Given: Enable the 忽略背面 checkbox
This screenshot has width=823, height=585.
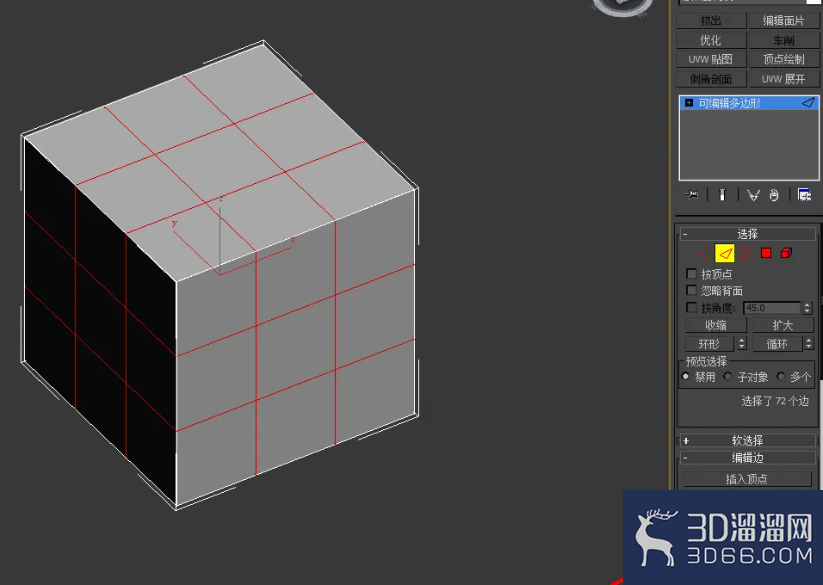Looking at the screenshot, I should (691, 290).
